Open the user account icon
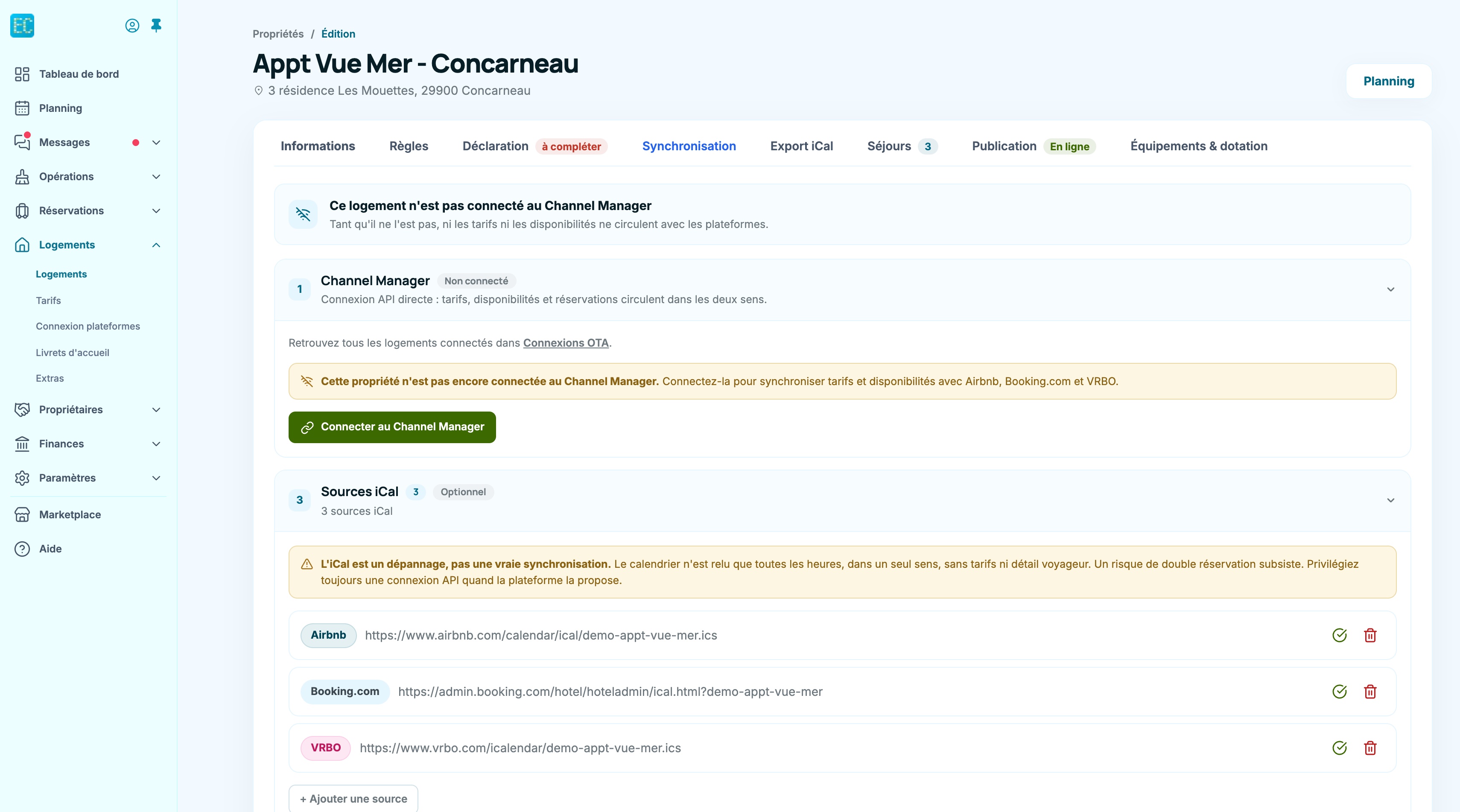 coord(132,26)
